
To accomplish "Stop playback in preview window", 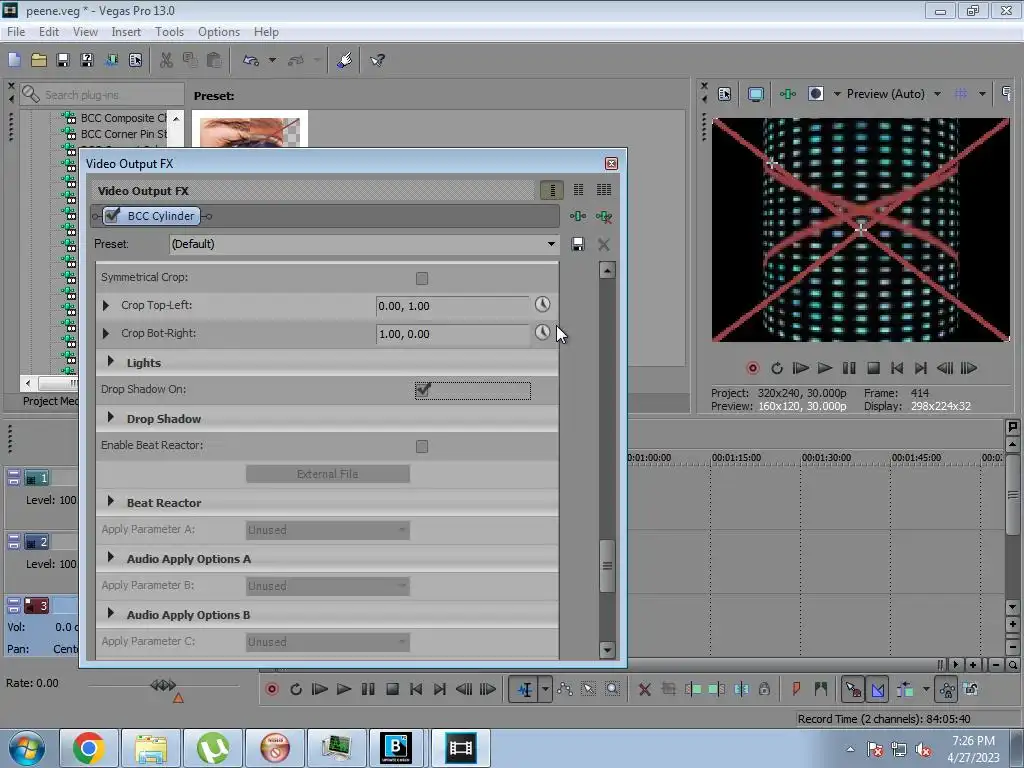I will click(x=873, y=368).
